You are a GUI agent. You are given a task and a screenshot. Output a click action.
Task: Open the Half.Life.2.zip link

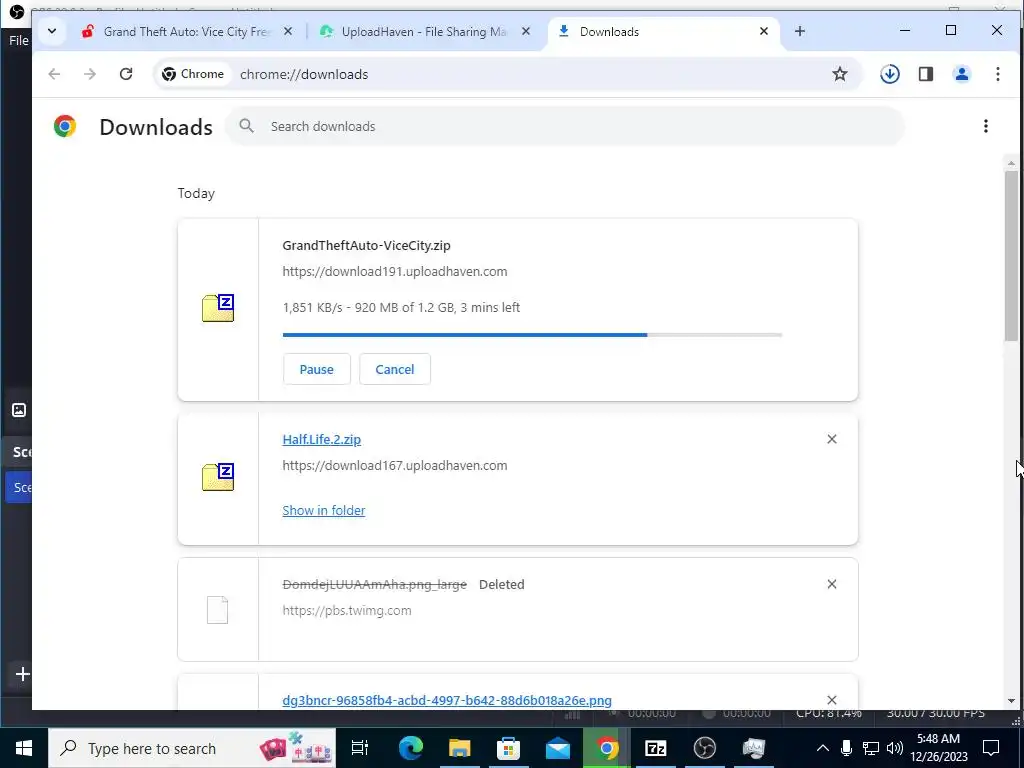tap(321, 440)
